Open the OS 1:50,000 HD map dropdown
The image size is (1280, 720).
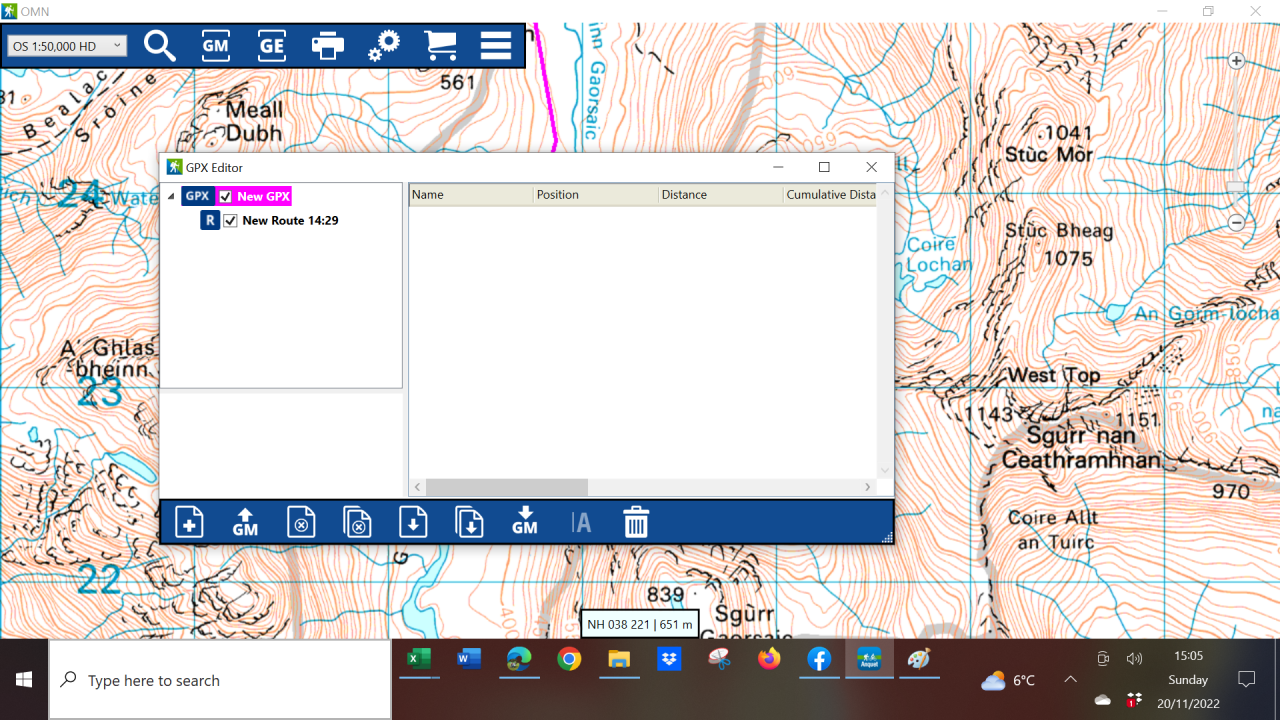[67, 45]
